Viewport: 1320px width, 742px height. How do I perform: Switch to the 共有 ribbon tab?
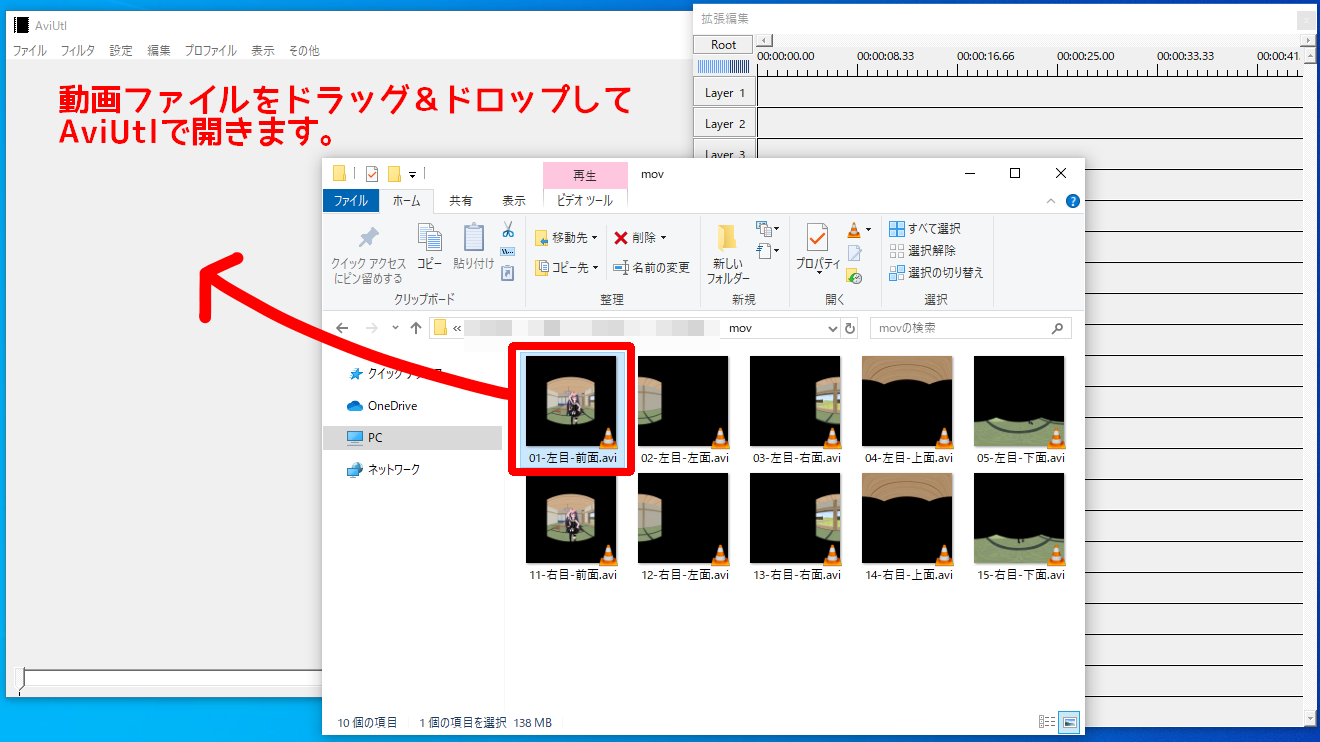(461, 201)
